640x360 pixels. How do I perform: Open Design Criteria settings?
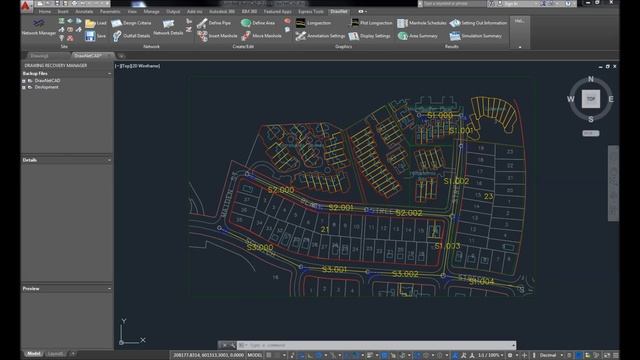click(131, 23)
